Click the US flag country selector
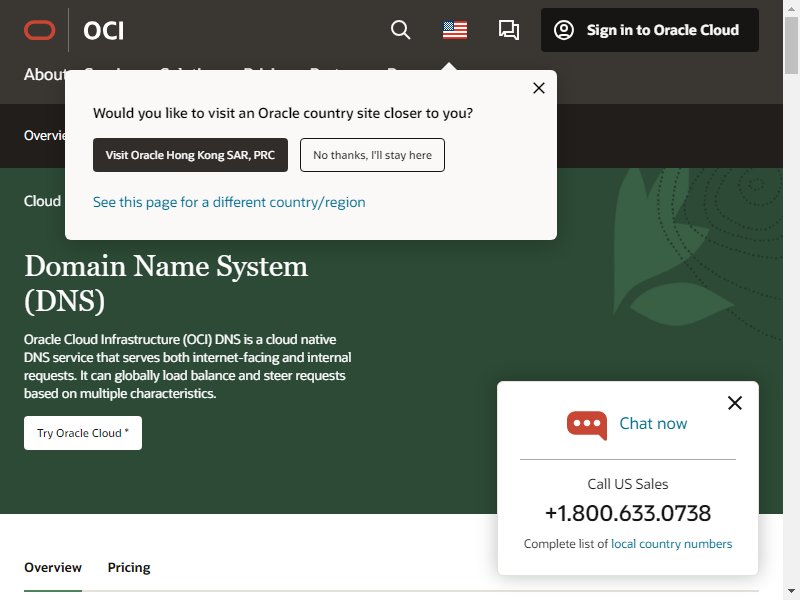This screenshot has height=600, width=800. point(455,30)
